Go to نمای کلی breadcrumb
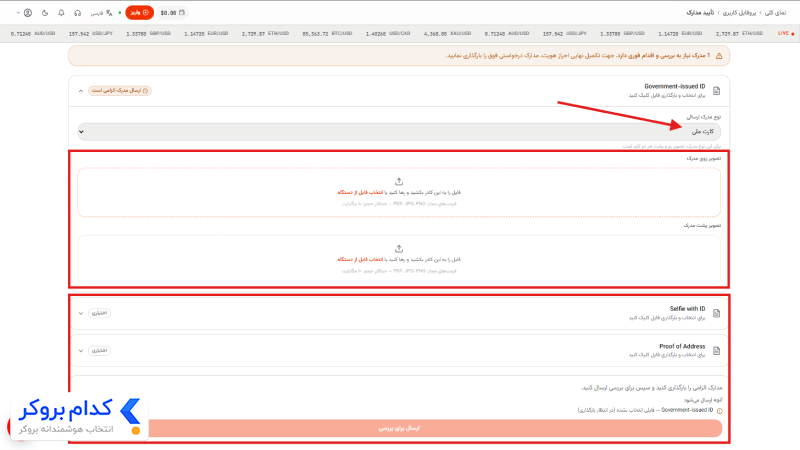 (775, 13)
